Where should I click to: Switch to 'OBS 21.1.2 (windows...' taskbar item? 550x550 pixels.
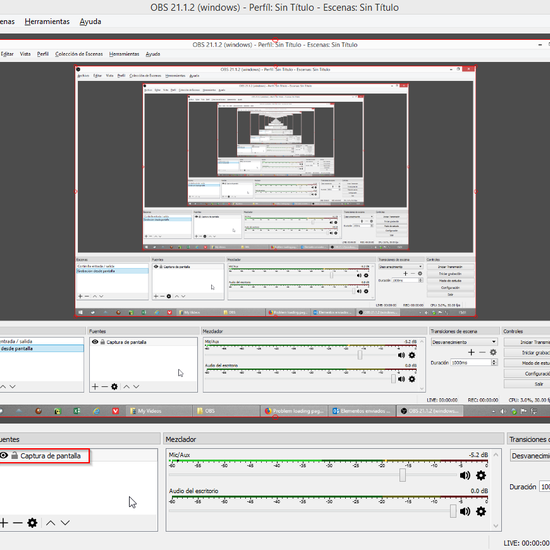click(430, 411)
